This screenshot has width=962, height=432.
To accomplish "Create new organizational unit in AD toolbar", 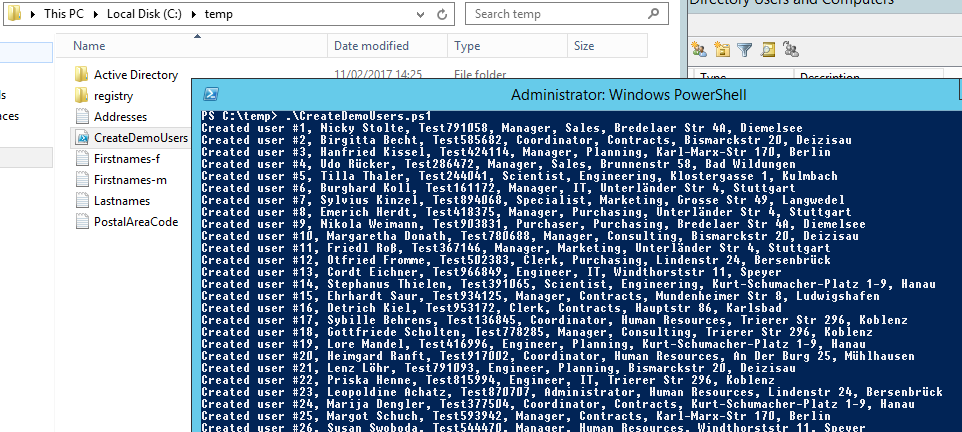I will coord(722,50).
